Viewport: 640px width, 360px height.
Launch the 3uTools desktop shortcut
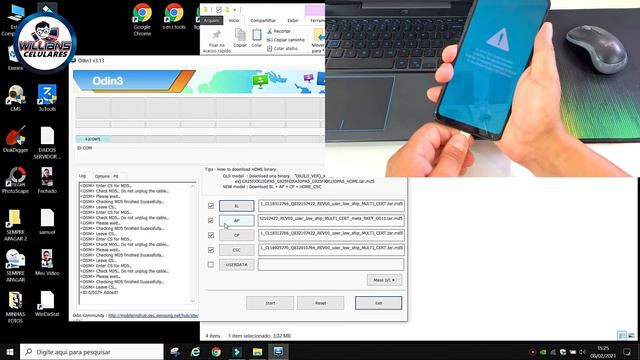pos(47,98)
